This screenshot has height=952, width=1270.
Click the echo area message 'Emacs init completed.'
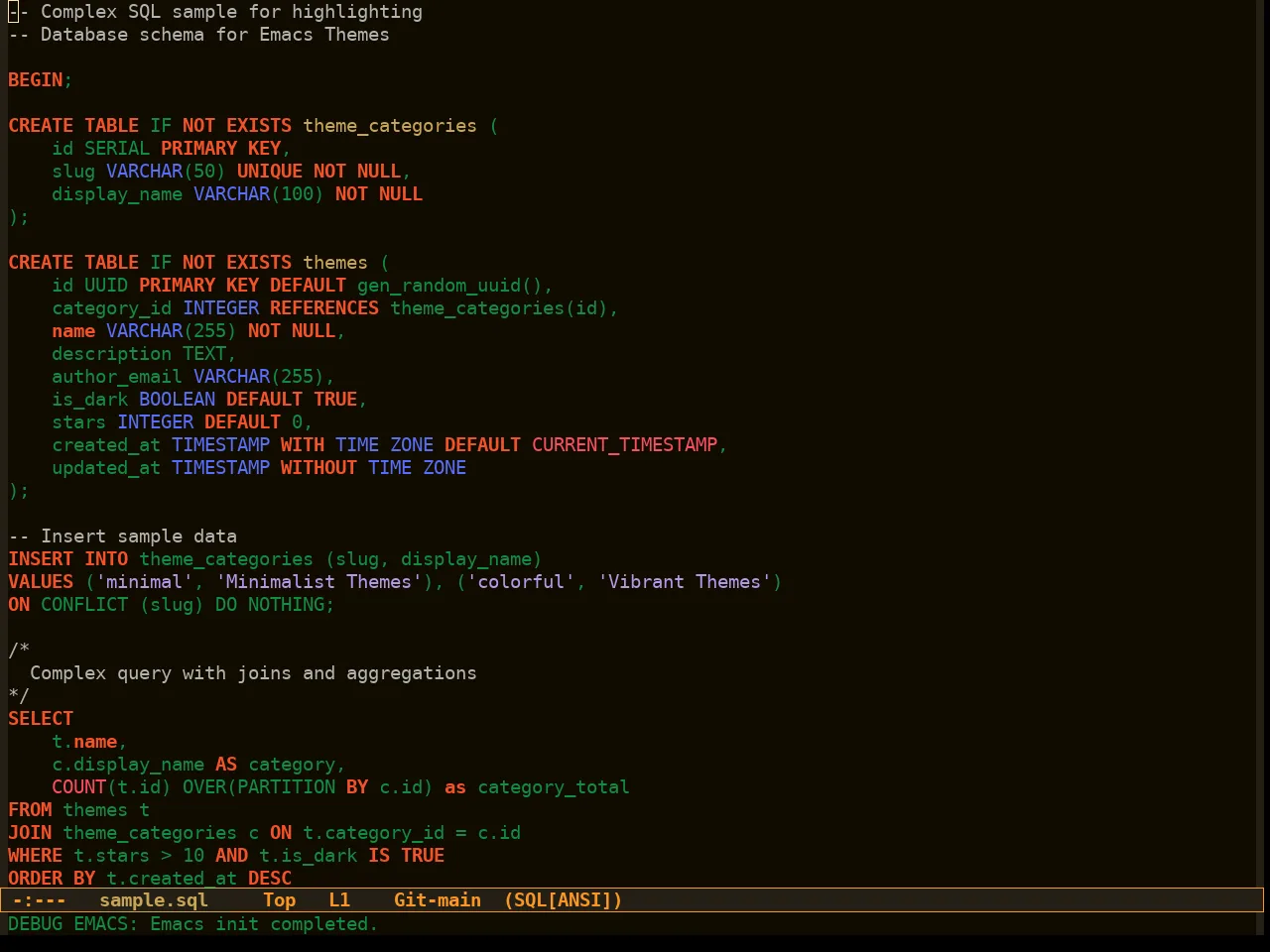click(x=264, y=924)
